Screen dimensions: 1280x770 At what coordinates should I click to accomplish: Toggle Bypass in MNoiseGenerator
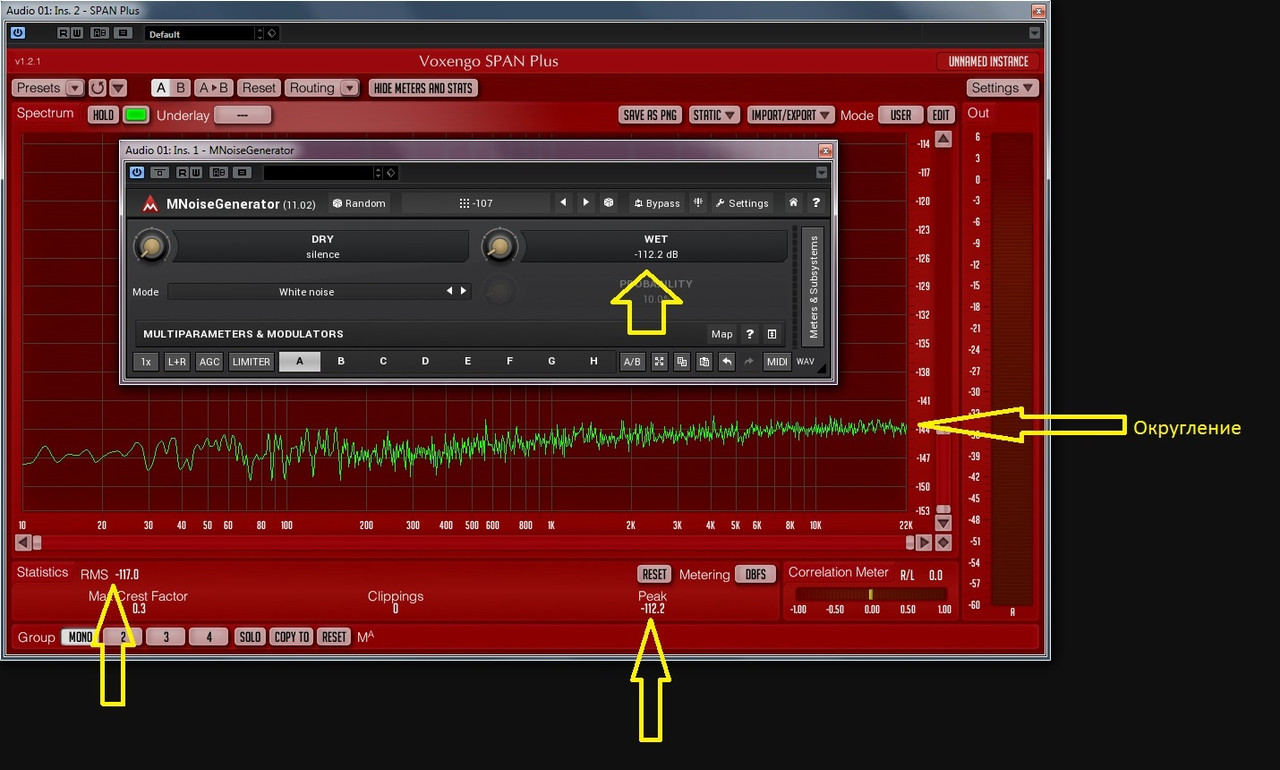pos(657,203)
